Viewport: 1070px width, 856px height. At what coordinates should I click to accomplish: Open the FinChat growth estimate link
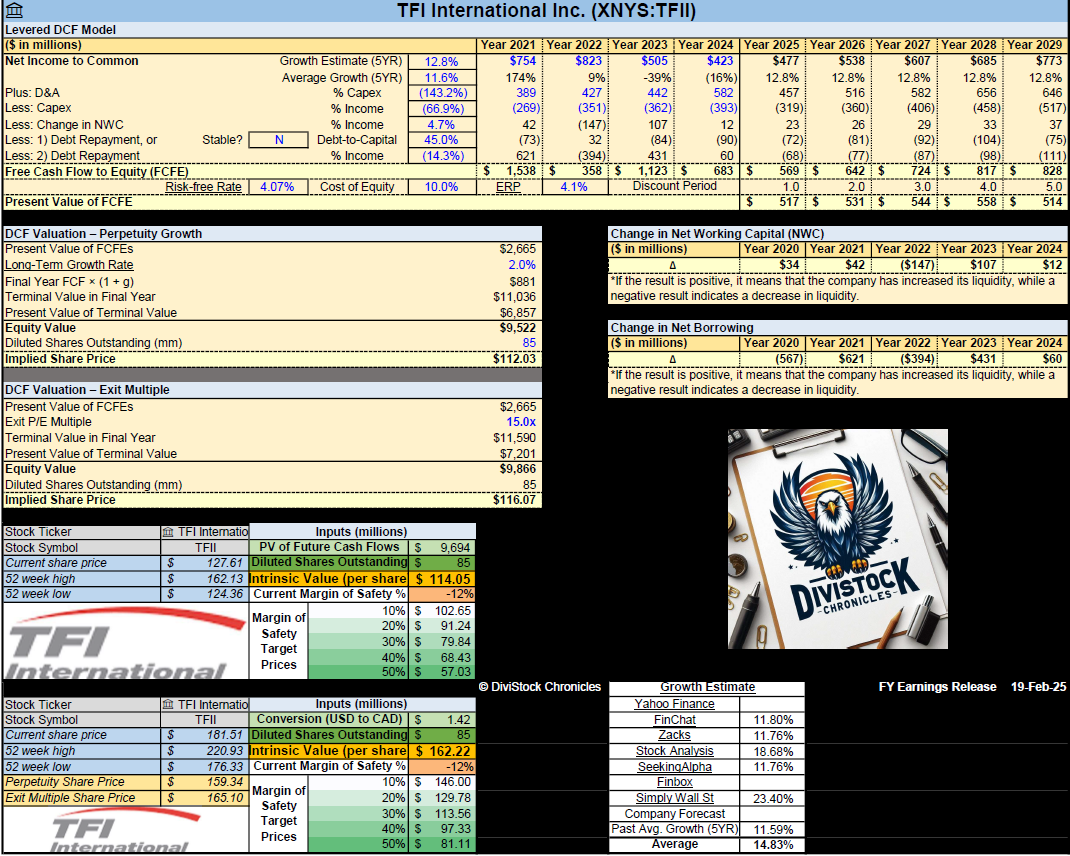pos(674,719)
